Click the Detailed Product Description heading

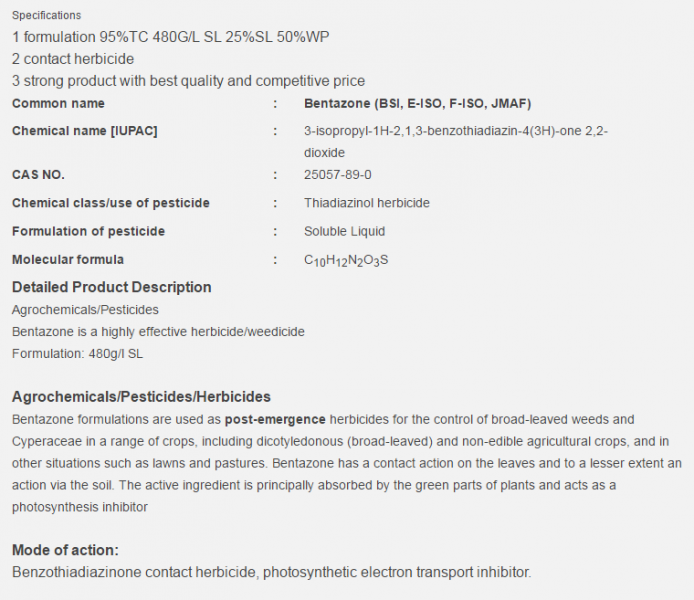[x=112, y=287]
